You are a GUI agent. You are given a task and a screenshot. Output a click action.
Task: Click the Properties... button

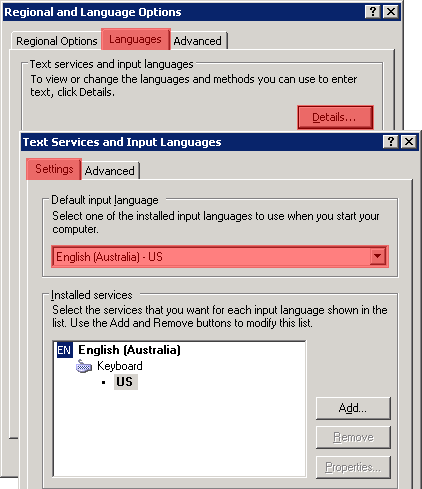353,467
